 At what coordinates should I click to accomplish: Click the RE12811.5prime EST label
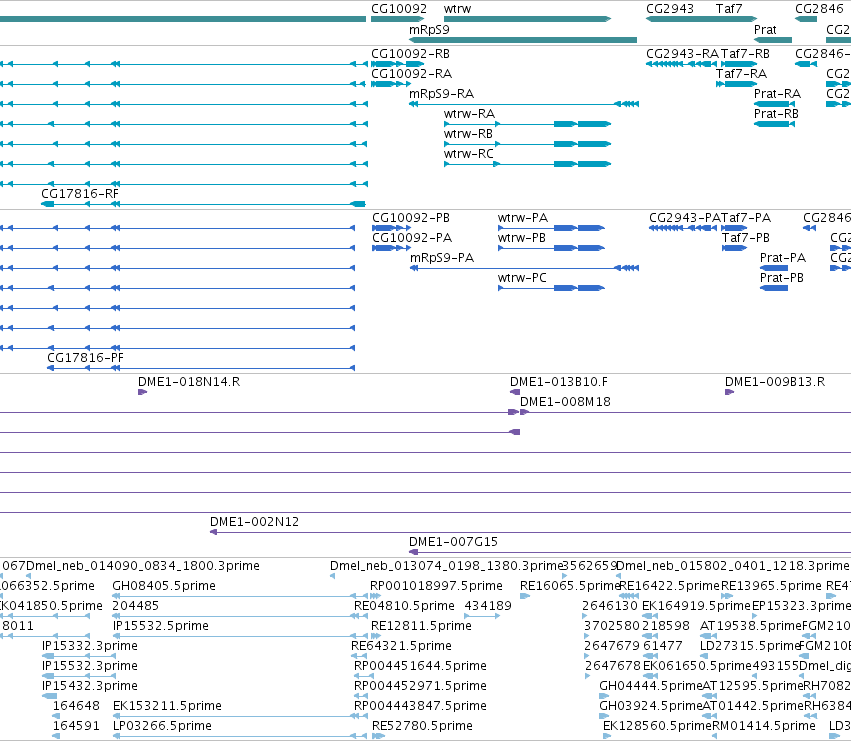tap(421, 626)
